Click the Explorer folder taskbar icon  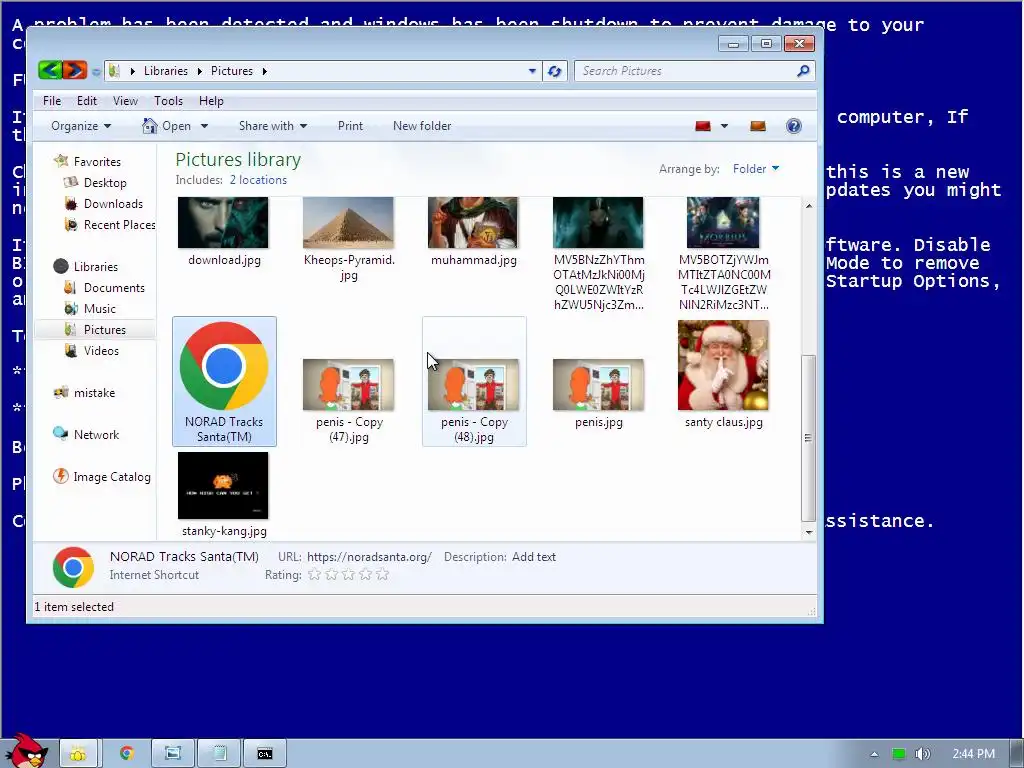pyautogui.click(x=78, y=754)
